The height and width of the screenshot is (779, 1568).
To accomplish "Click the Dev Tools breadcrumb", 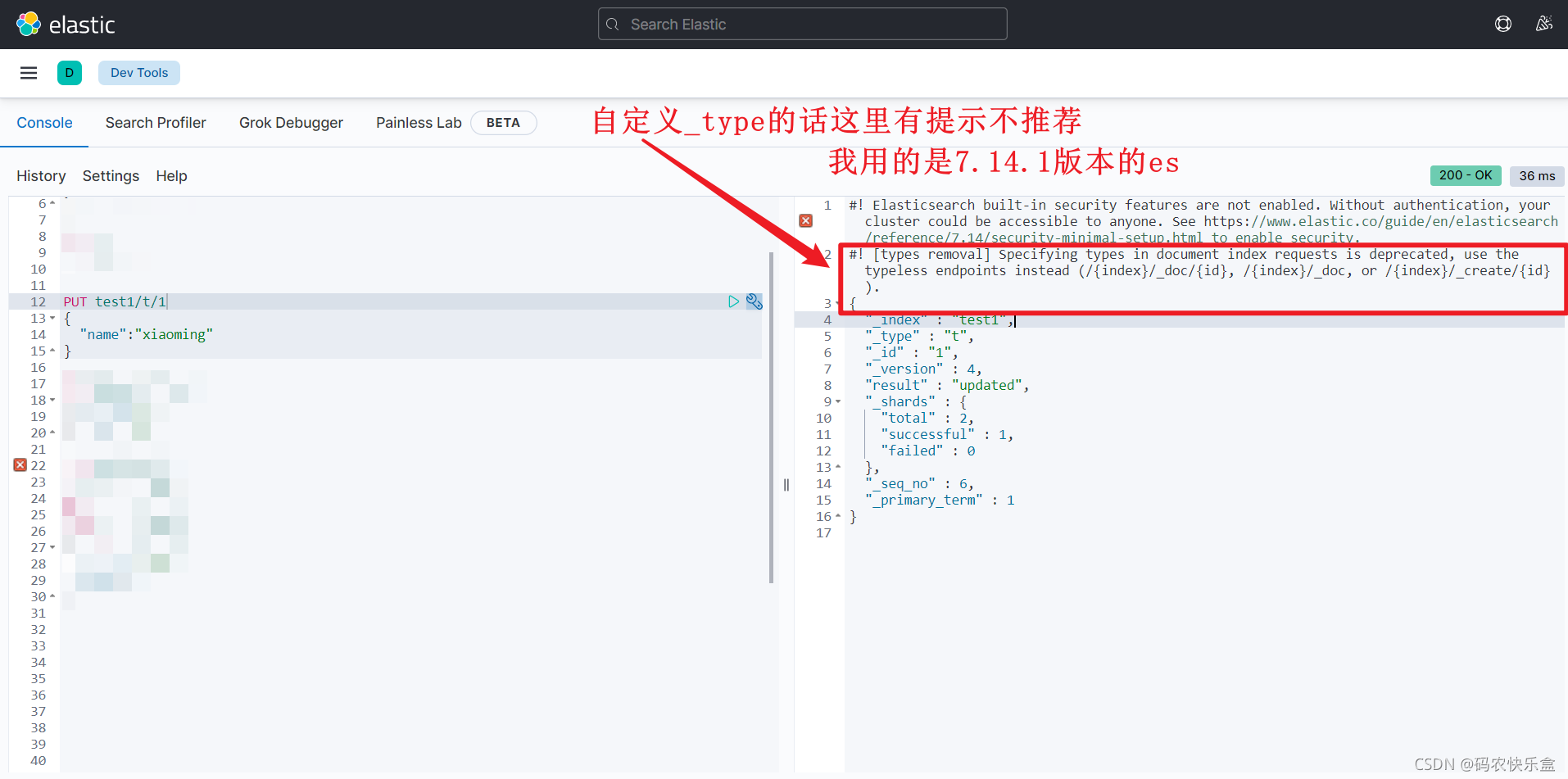I will tap(139, 73).
